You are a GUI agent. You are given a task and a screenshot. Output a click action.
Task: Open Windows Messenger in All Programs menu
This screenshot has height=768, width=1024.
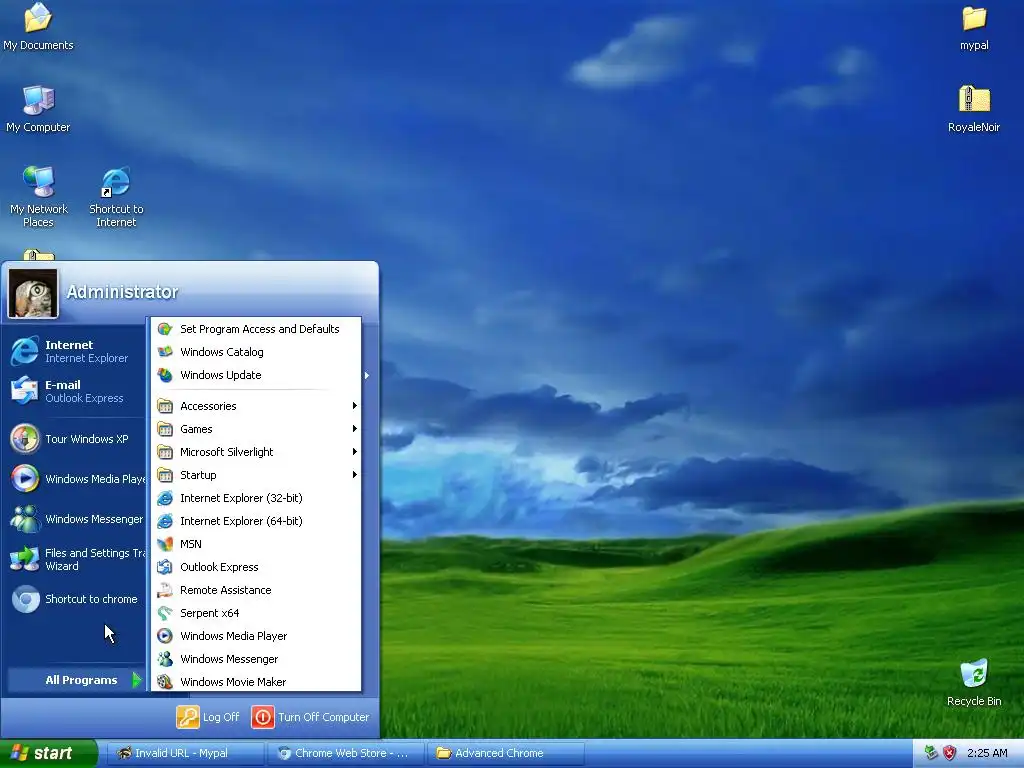point(256,659)
